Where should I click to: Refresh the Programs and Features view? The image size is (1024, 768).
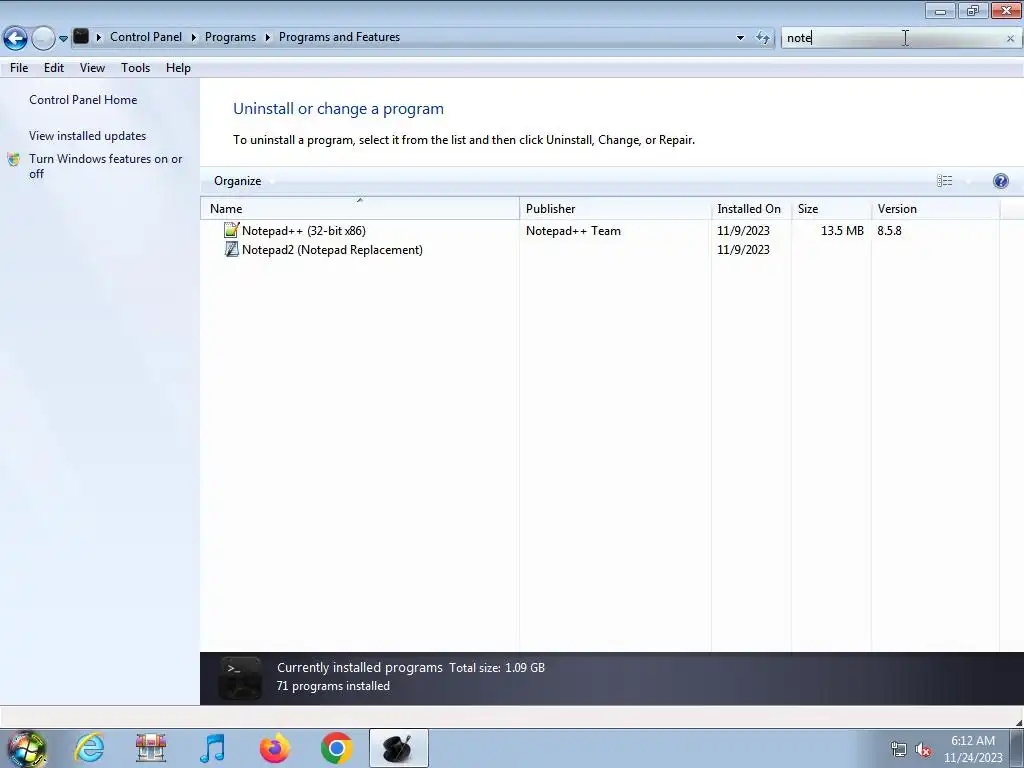763,38
